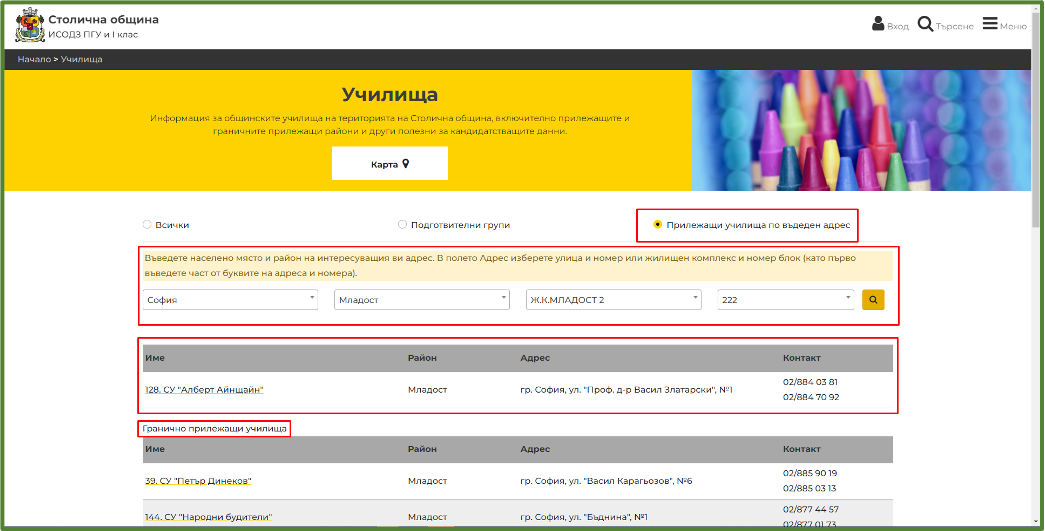The image size is (1045, 531).
Task: Click Младост district in Петър Динеков row
Action: click(x=427, y=481)
